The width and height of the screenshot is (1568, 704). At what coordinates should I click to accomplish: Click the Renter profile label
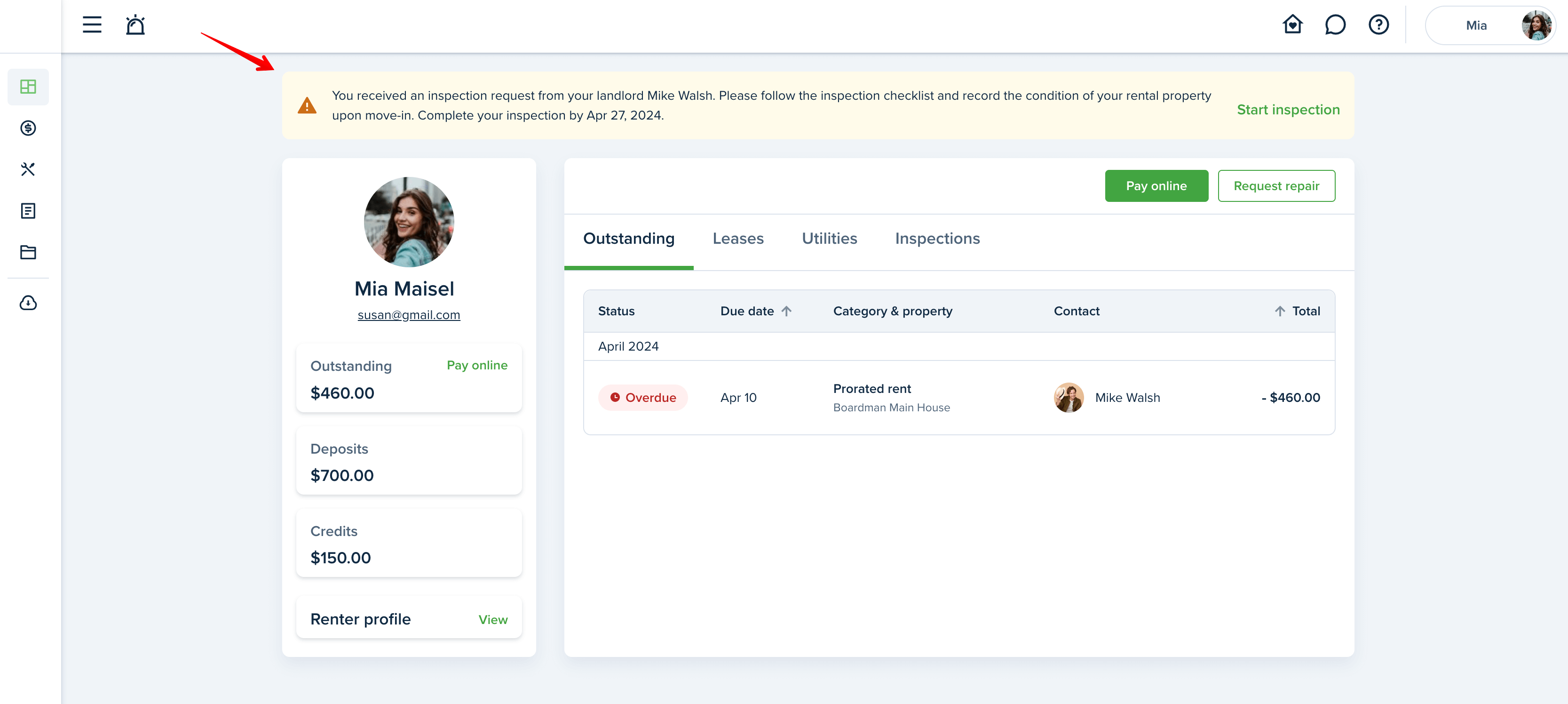click(360, 619)
